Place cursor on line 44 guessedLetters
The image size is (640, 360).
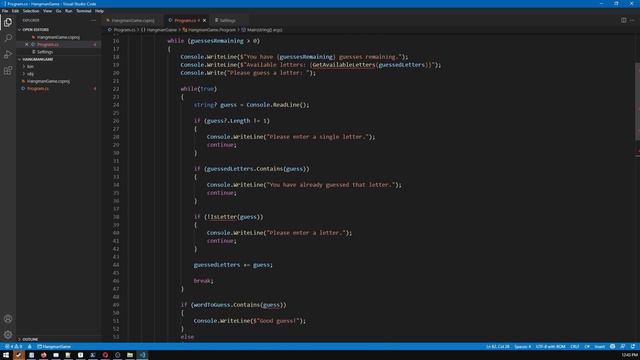point(217,265)
